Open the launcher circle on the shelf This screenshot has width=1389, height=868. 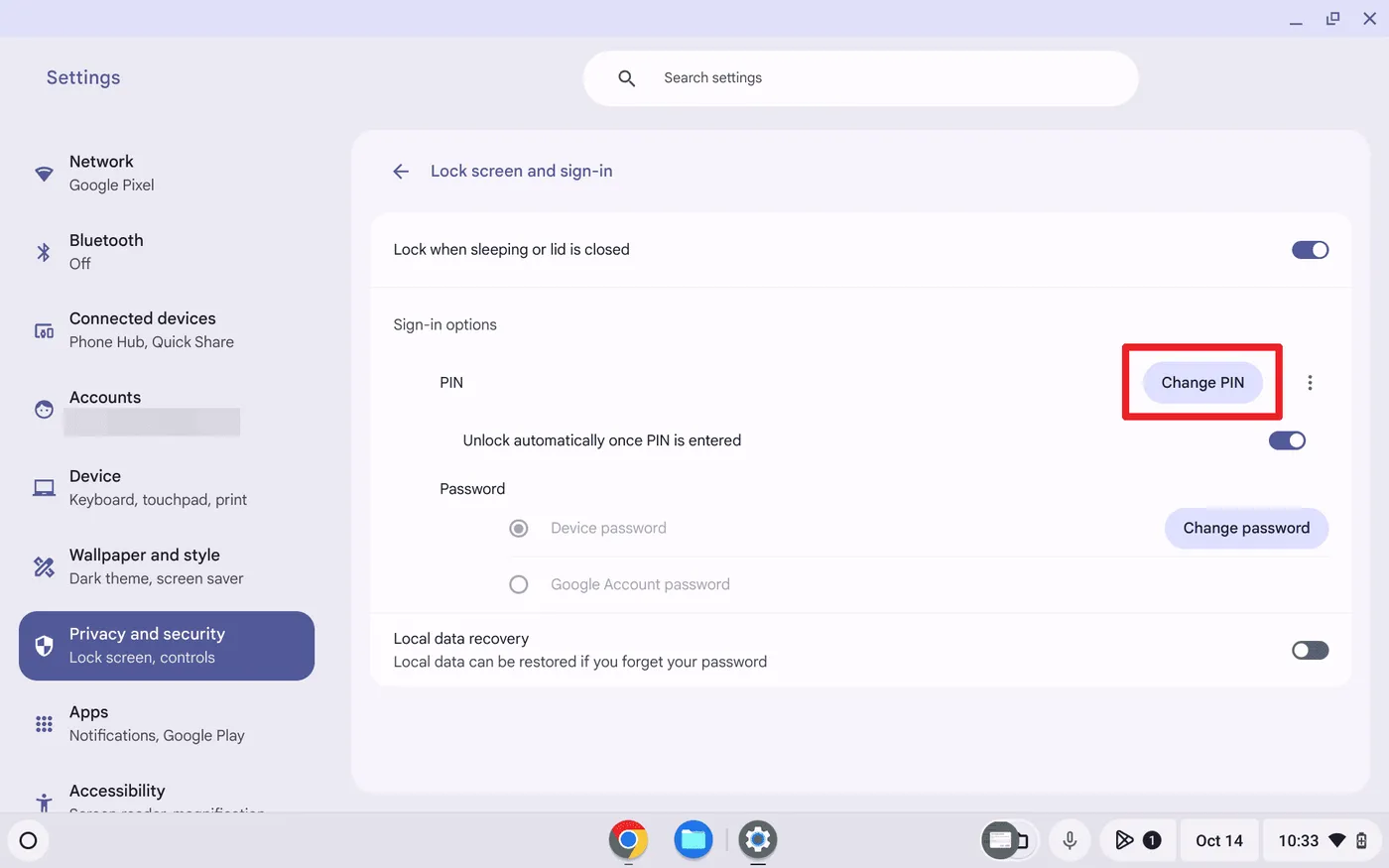(28, 841)
